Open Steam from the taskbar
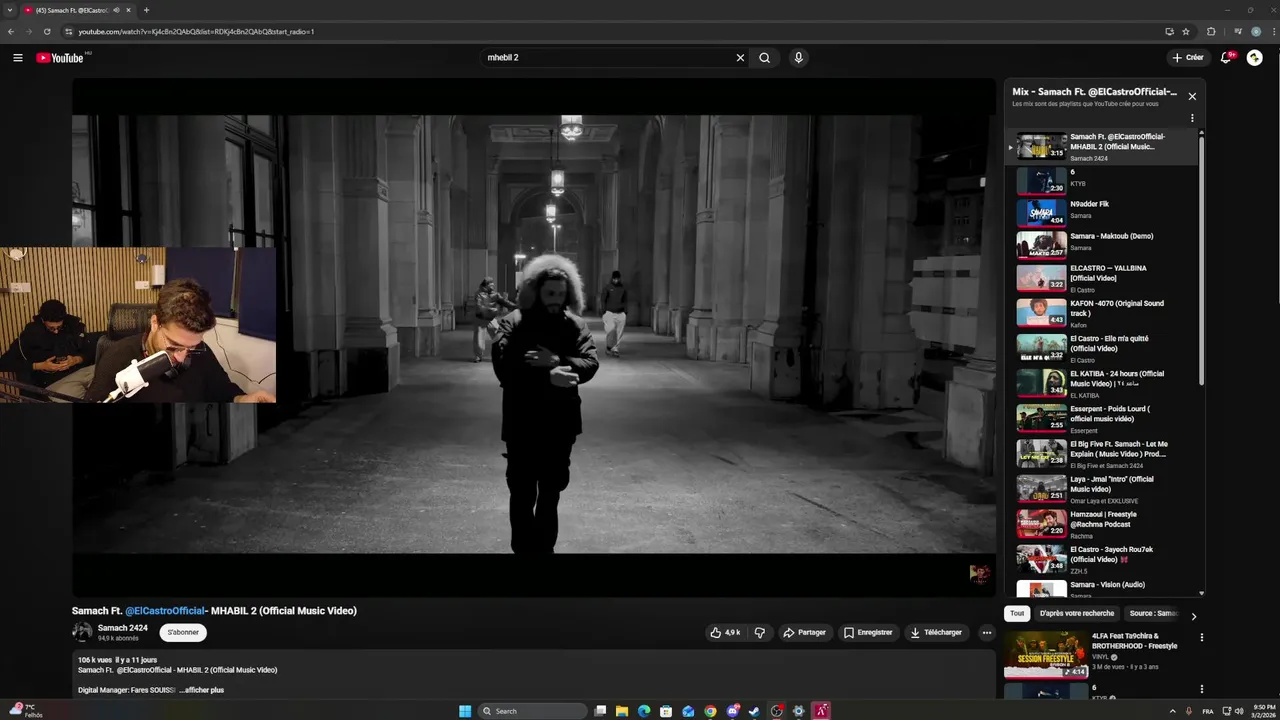The image size is (1280, 720). pyautogui.click(x=754, y=711)
